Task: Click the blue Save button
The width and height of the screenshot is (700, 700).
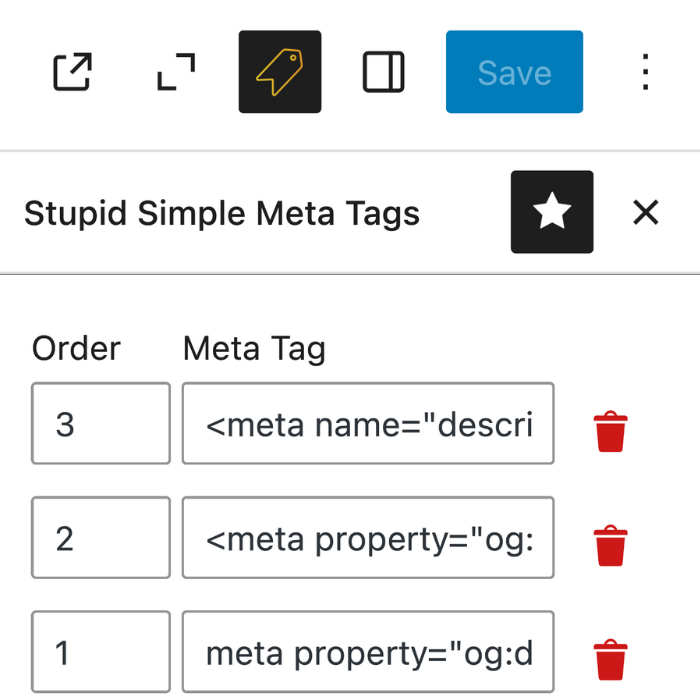Action: tap(514, 72)
